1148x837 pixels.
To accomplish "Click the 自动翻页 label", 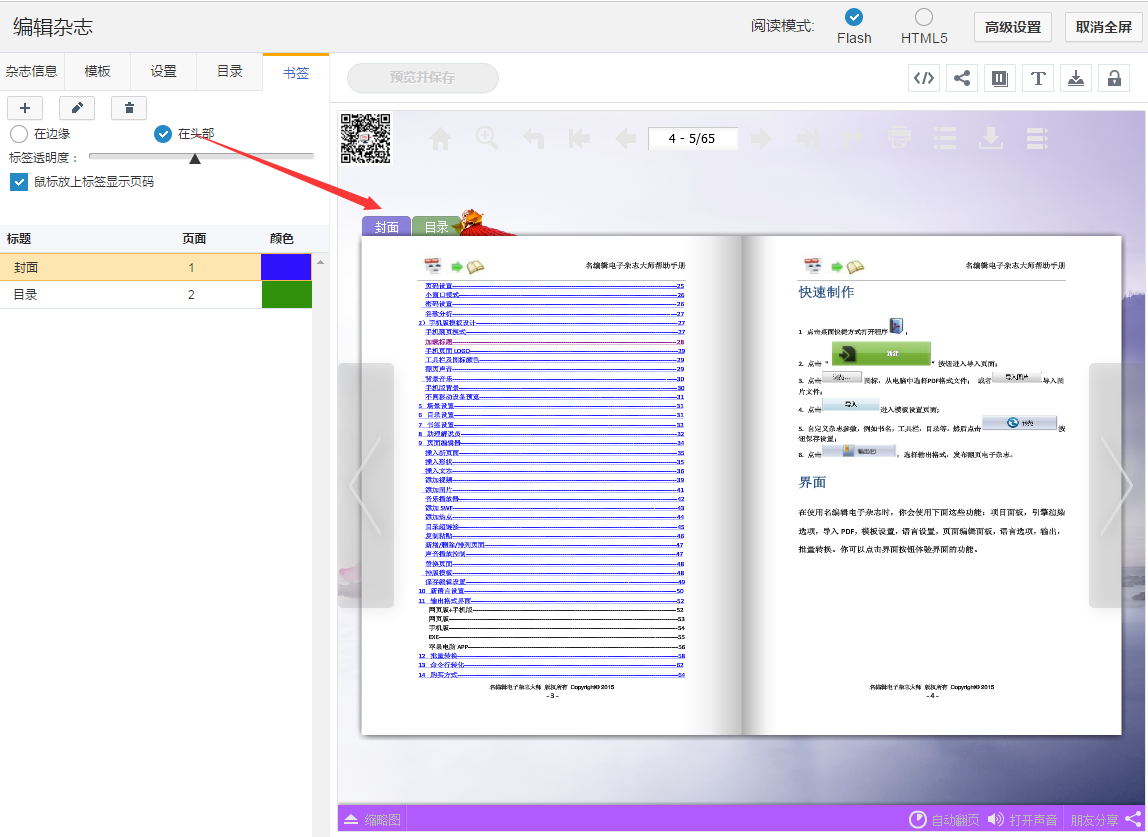I will click(955, 819).
